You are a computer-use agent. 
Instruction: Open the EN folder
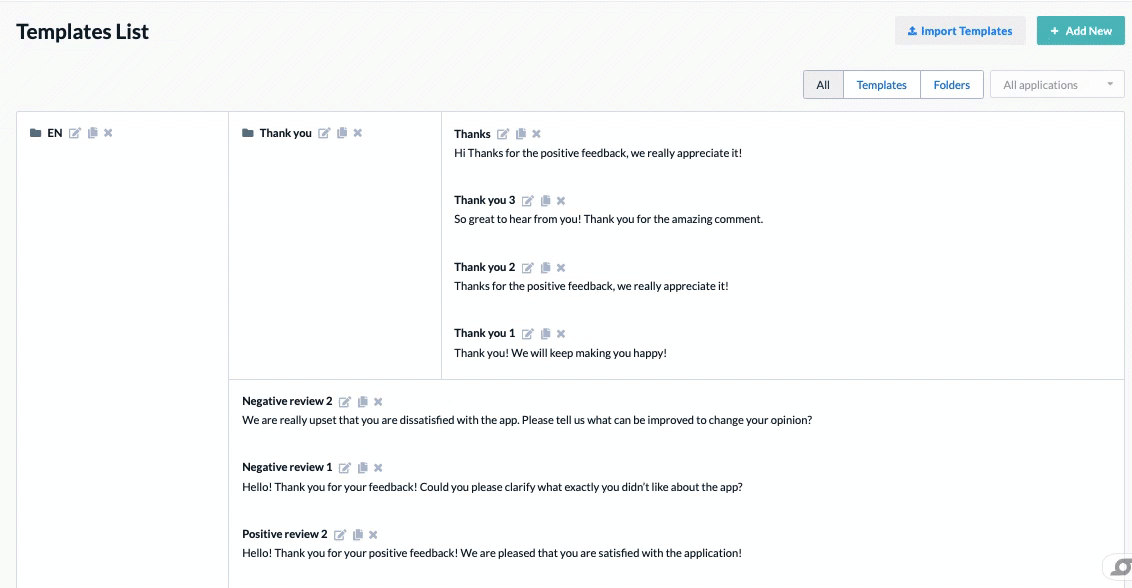click(54, 133)
